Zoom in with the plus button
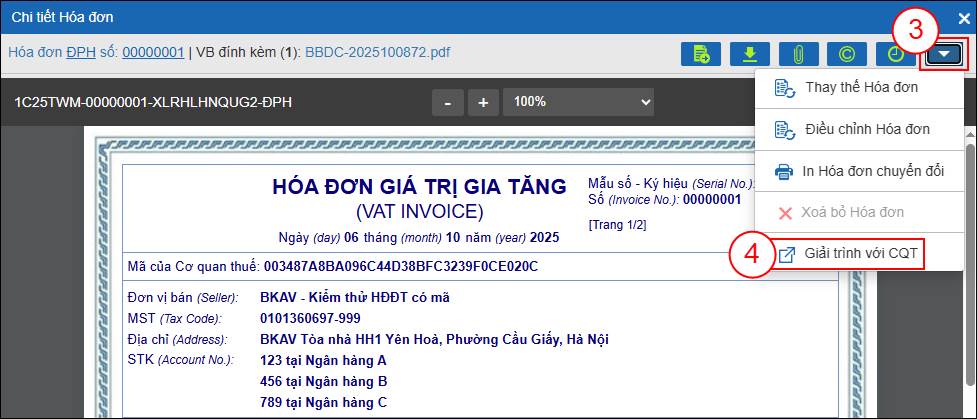This screenshot has height=419, width=977. click(483, 102)
